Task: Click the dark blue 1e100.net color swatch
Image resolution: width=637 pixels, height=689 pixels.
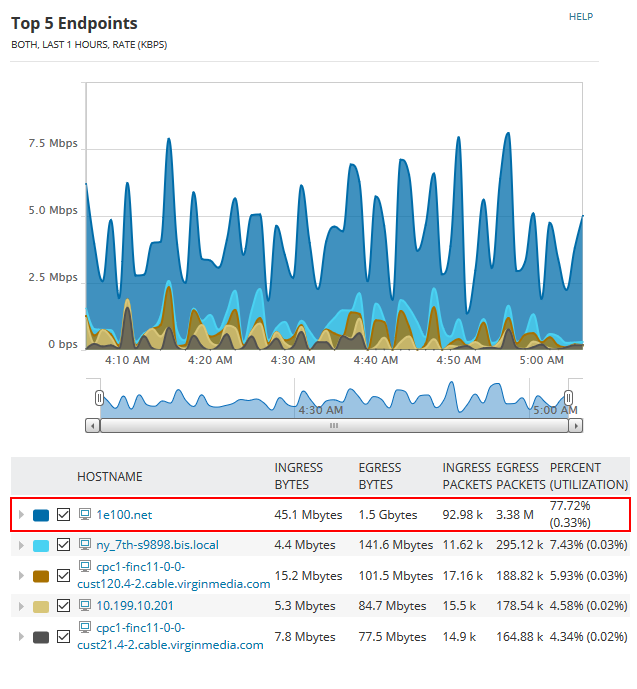Action: click(41, 515)
